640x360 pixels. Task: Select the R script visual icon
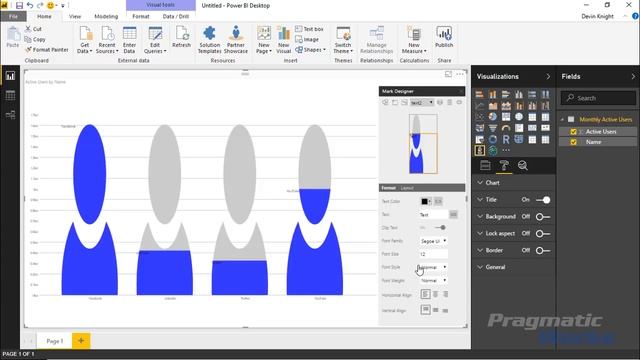506,140
